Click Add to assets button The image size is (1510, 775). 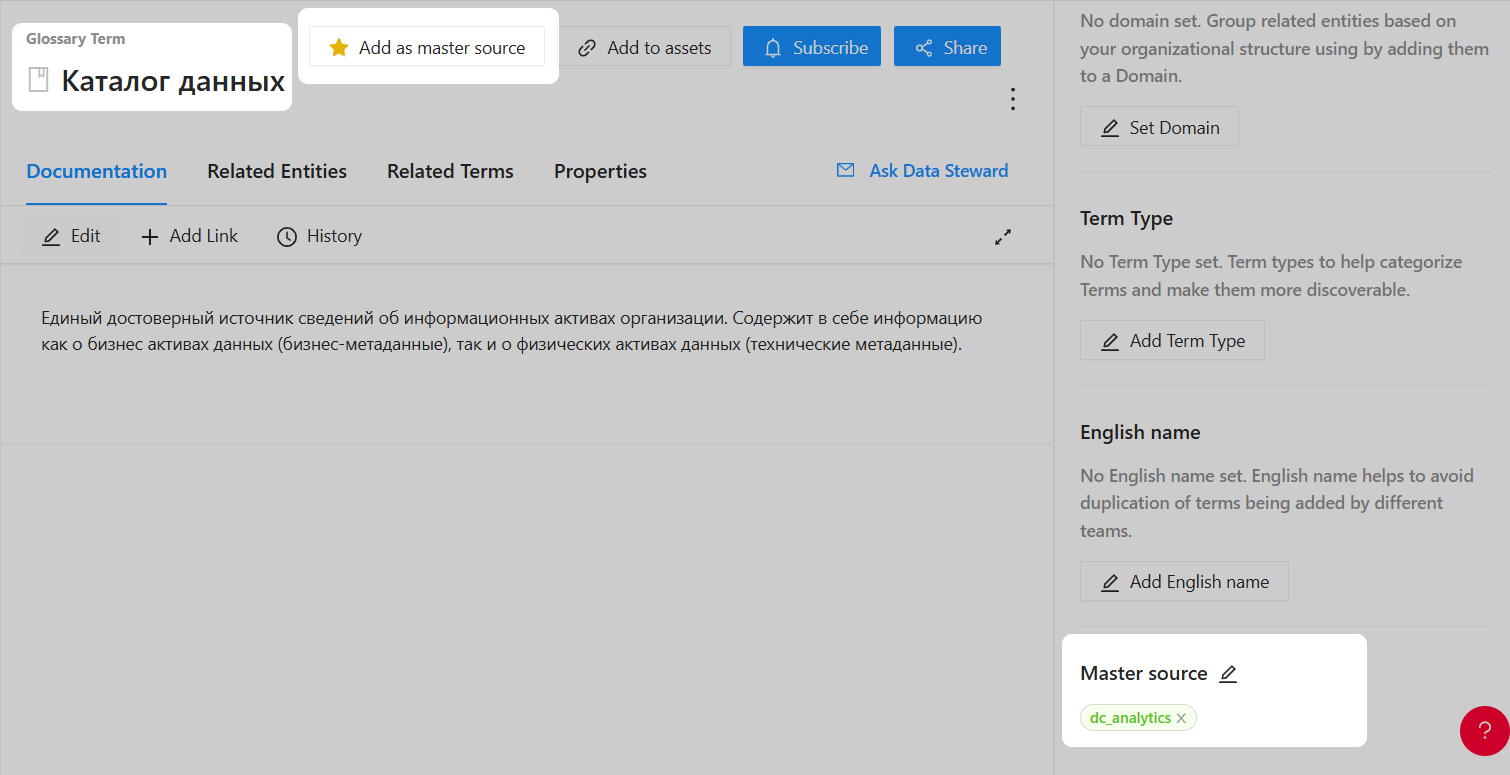[x=645, y=48]
